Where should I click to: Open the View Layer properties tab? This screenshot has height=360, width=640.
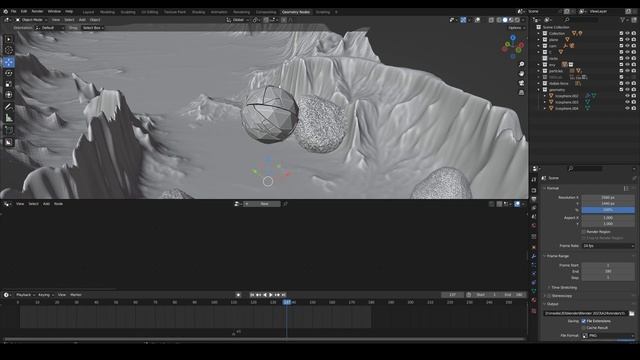[x=534, y=208]
